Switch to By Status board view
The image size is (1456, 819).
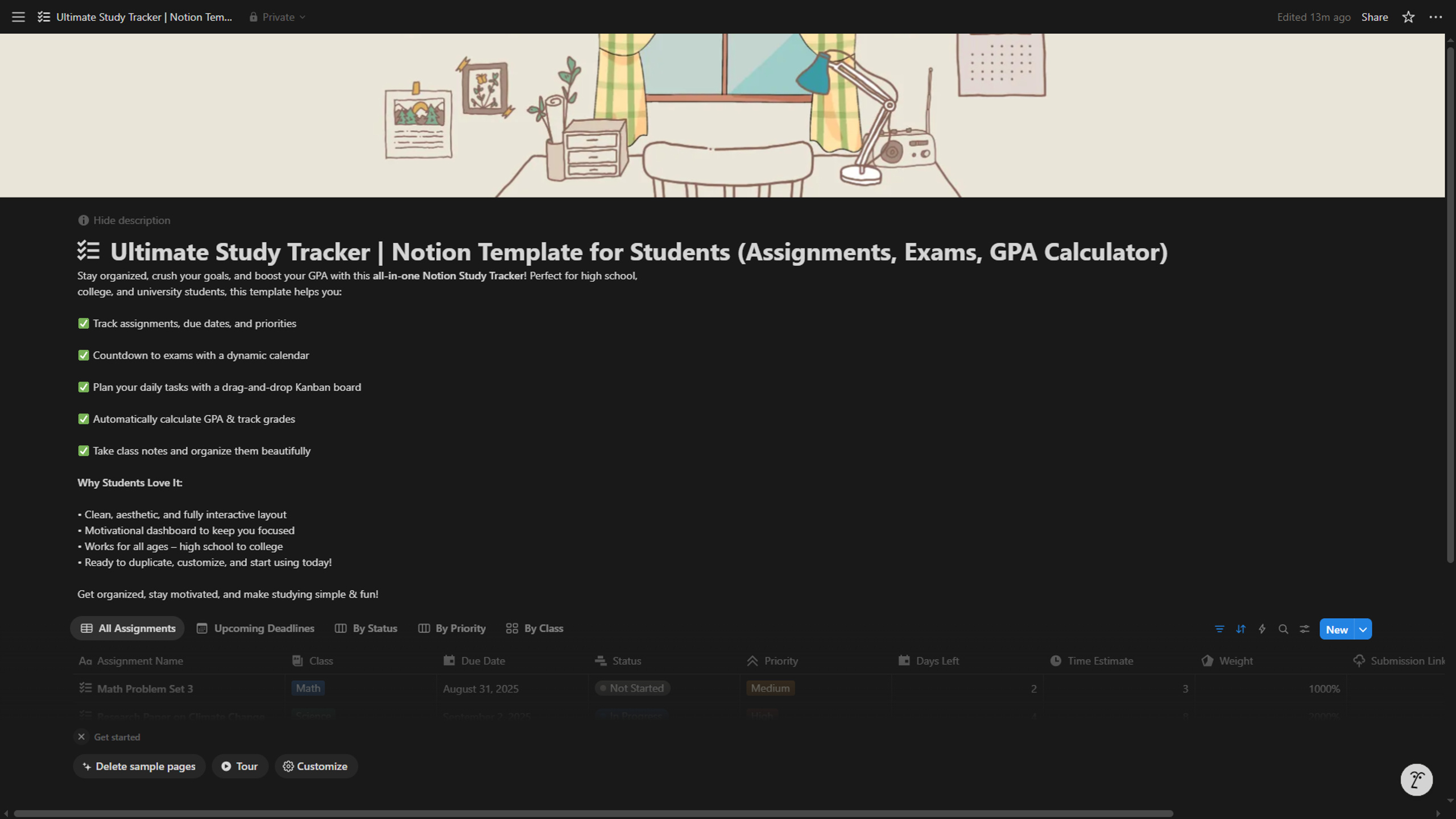click(x=366, y=628)
